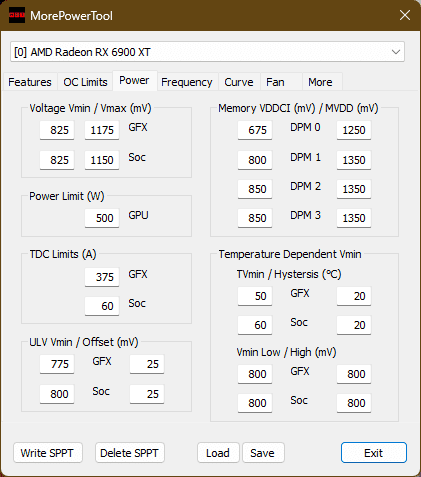The width and height of the screenshot is (421, 477).
Task: Edit the Soc TVmin temperature field 60
Action: (255, 325)
